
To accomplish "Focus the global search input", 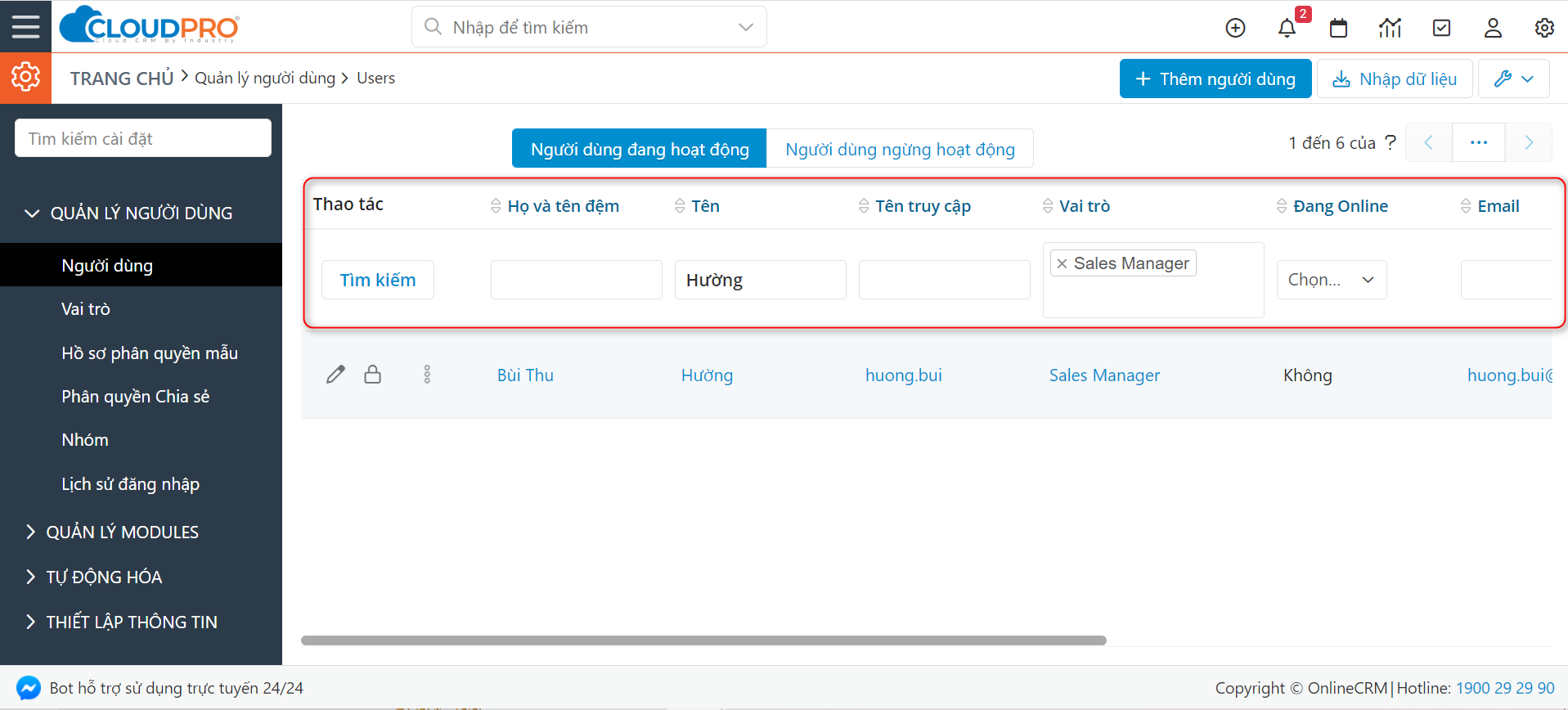I will click(x=589, y=27).
